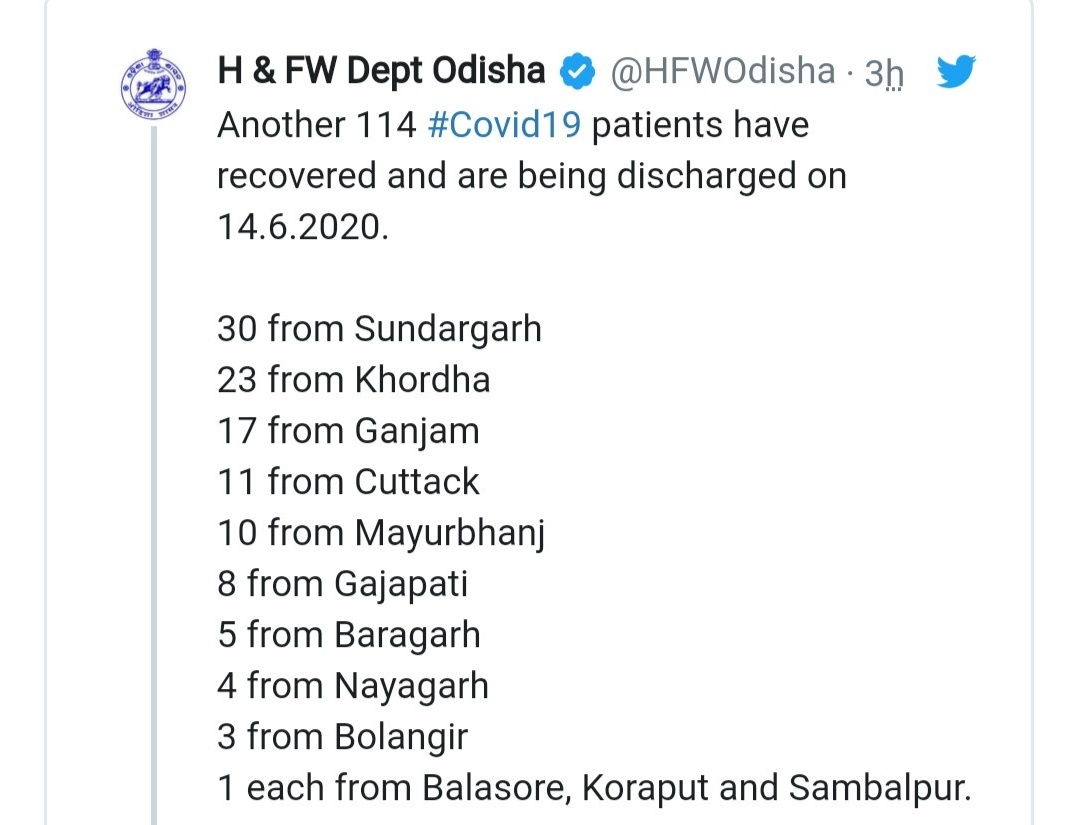Click the line '30 from Sundargarh'
Viewport: 1078px width, 825px height.
380,329
